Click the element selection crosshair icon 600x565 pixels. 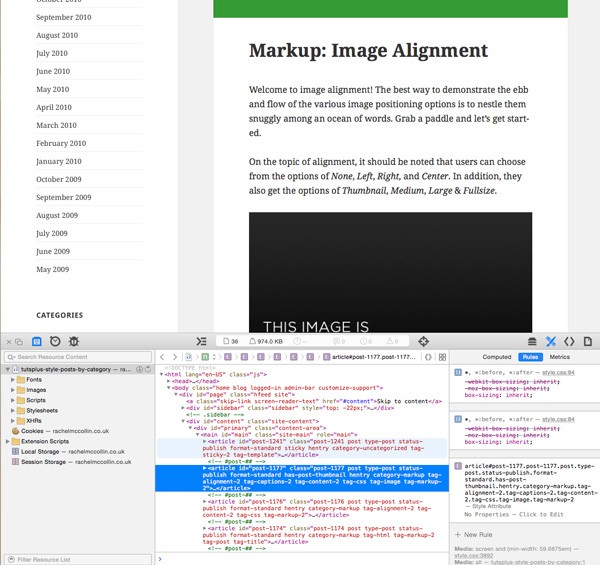423,341
